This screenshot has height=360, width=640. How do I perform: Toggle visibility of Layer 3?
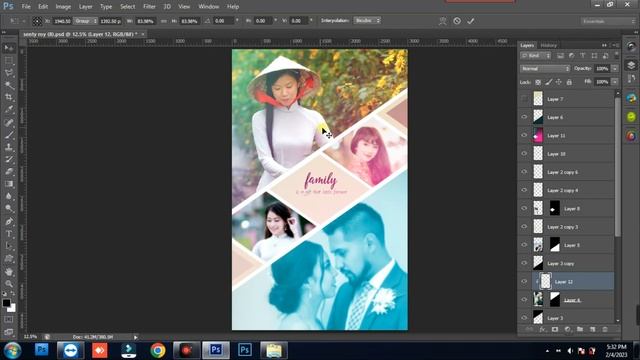click(524, 318)
